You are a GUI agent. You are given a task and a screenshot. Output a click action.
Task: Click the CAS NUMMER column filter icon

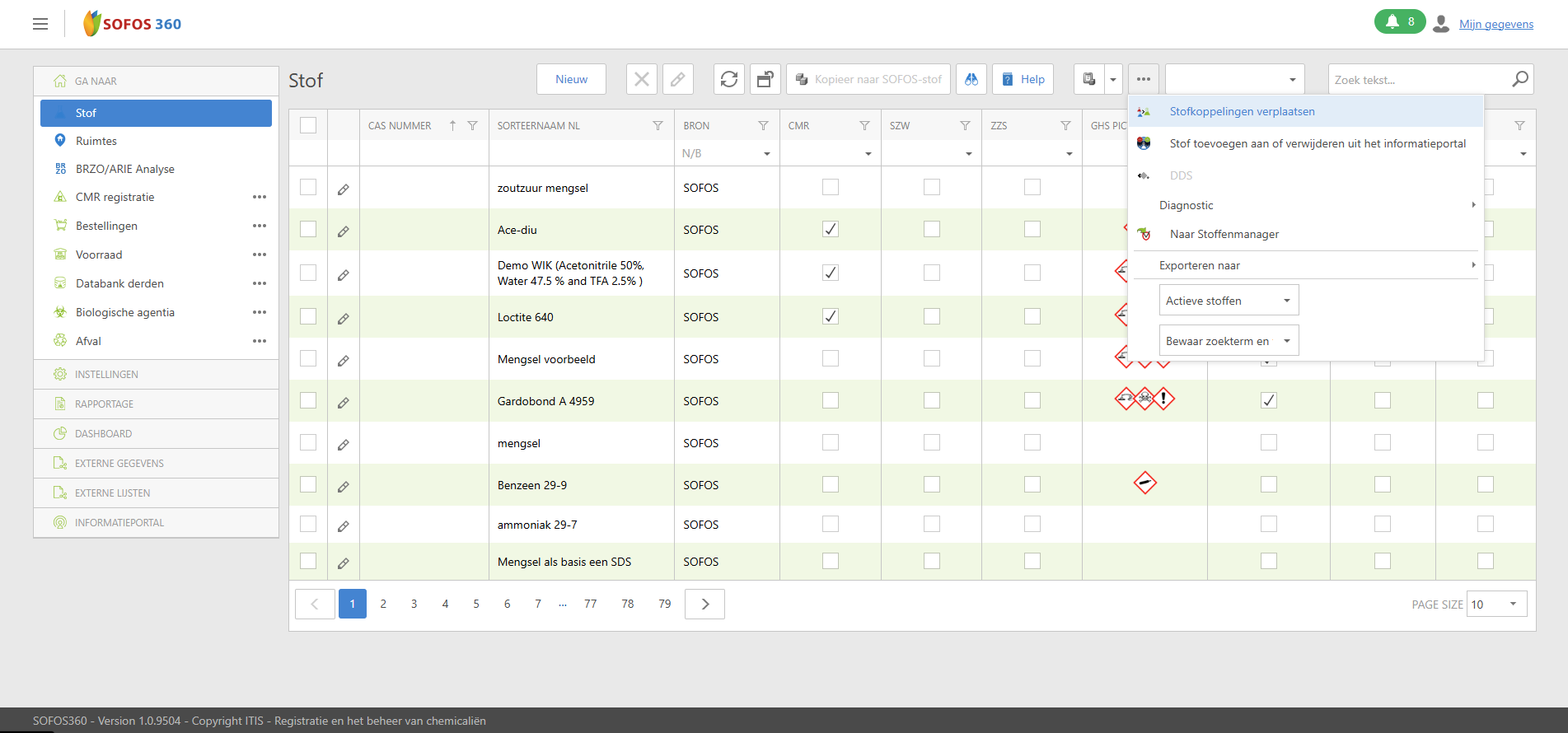tap(472, 126)
